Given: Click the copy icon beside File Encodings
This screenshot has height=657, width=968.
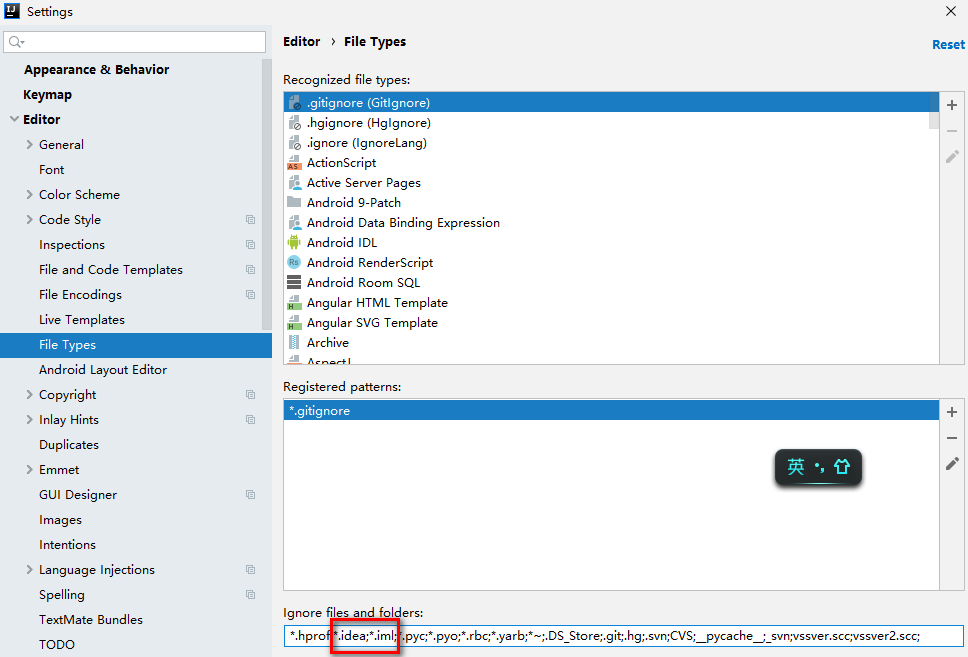Looking at the screenshot, I should point(250,295).
